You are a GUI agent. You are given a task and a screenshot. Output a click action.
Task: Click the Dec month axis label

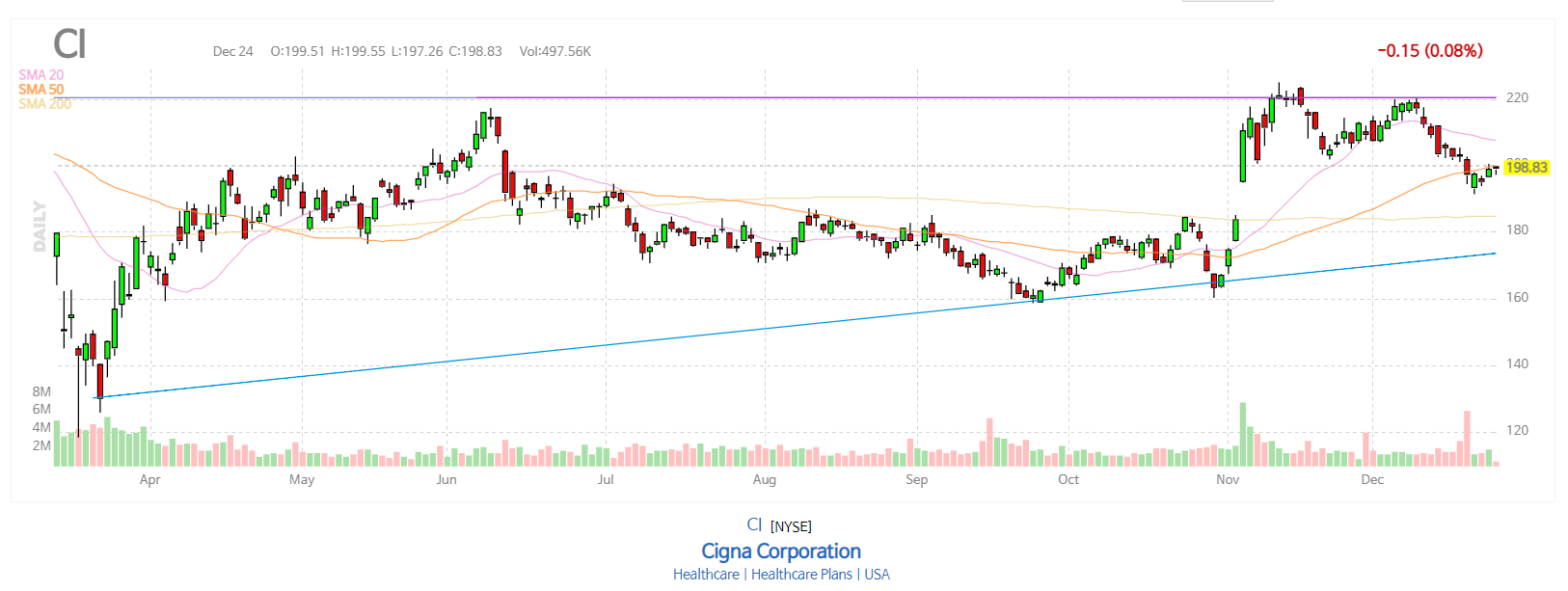point(1372,479)
